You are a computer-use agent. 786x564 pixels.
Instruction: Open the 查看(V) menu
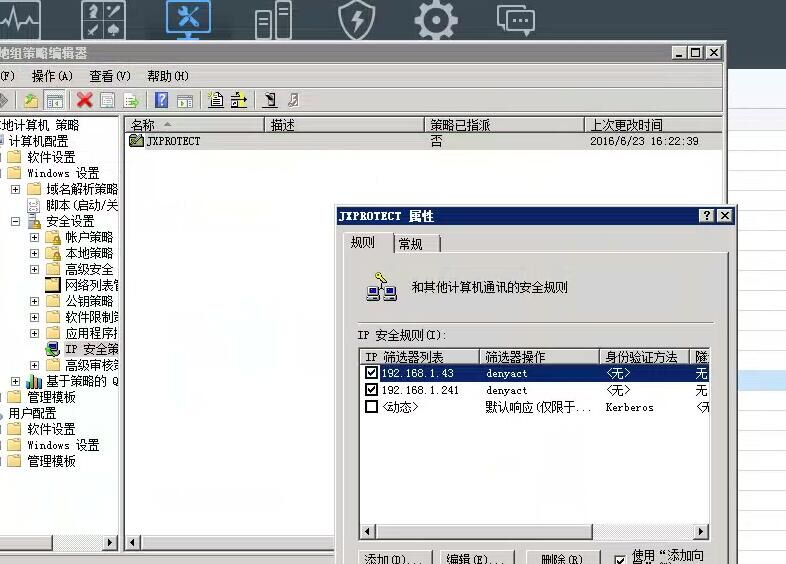[x=109, y=76]
